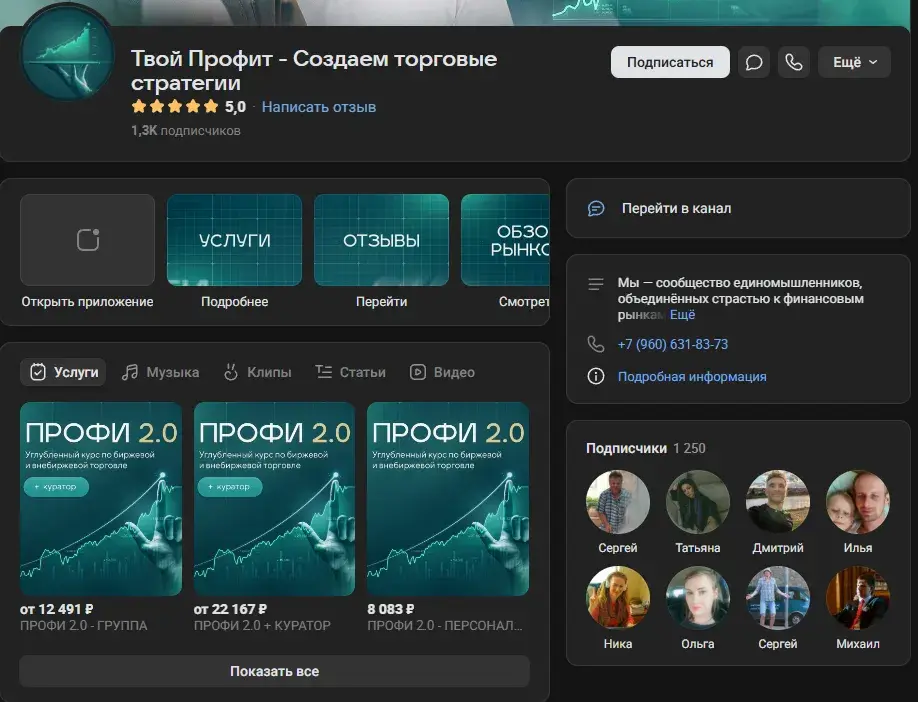918x702 pixels.
Task: Click the от 22 167 ₽ price
Action: (x=230, y=609)
